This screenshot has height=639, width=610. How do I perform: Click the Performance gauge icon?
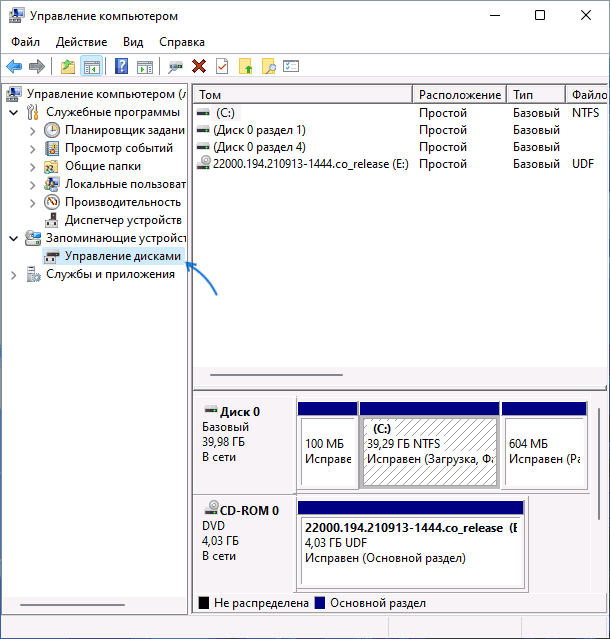[x=52, y=202]
